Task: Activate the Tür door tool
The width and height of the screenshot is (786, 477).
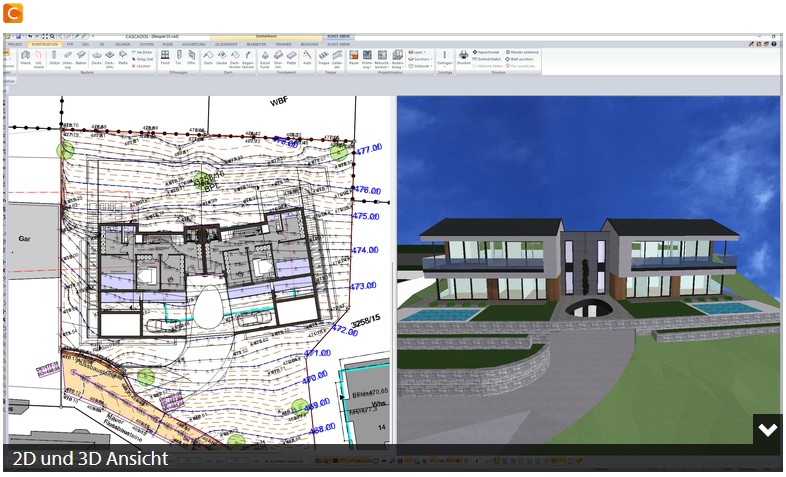Action: (178, 58)
